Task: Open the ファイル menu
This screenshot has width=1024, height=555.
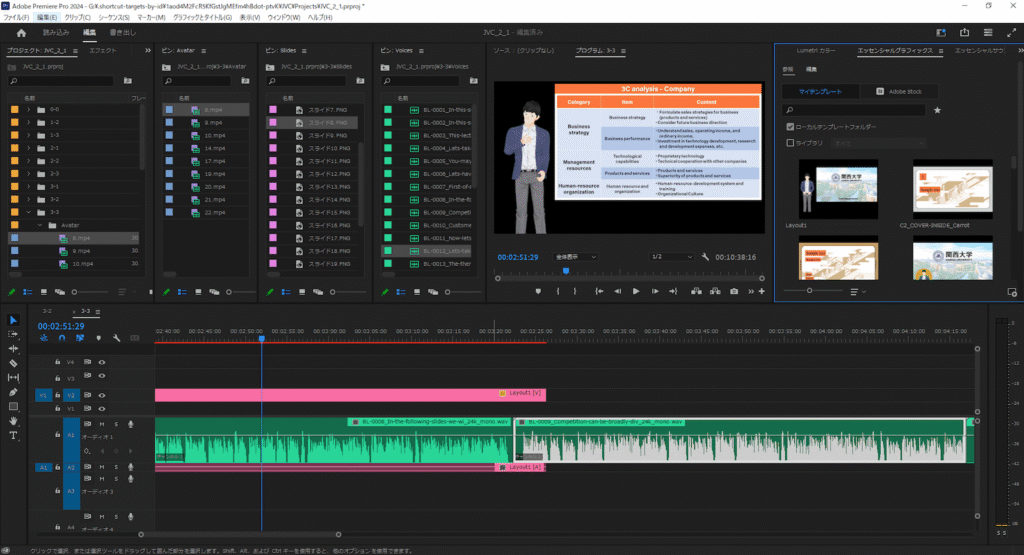Action: [x=16, y=18]
